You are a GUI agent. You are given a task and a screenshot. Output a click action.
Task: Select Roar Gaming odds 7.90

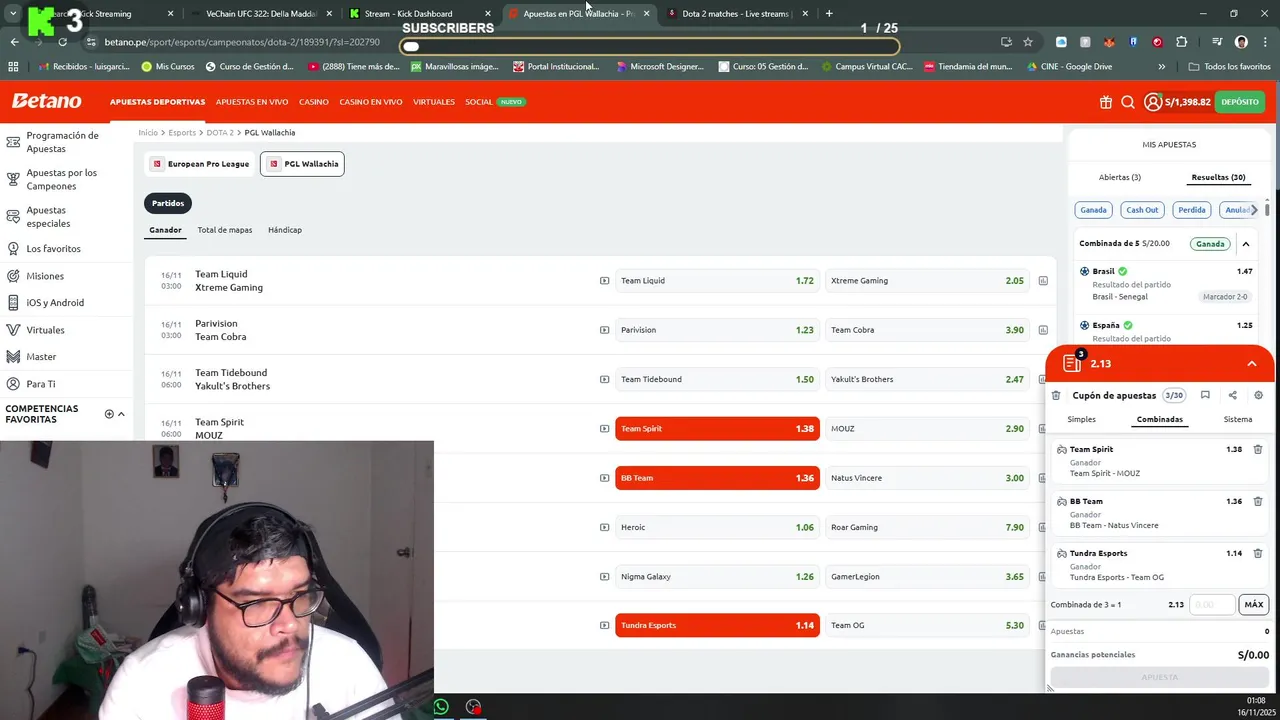pos(927,527)
